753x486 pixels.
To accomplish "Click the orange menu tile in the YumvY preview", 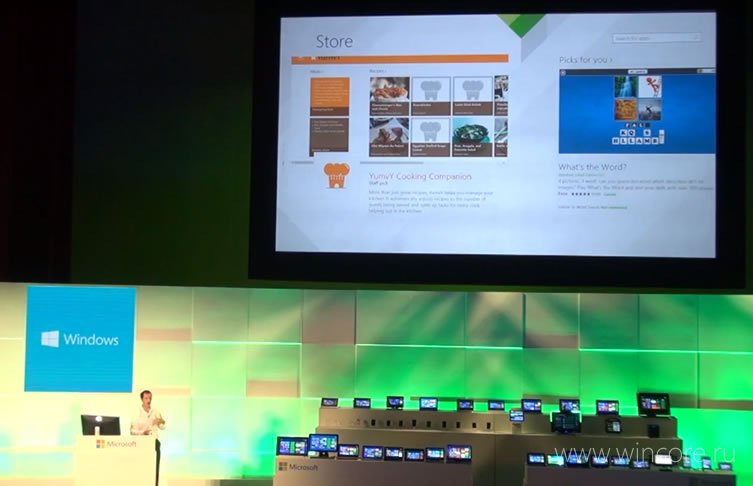I will pos(329,96).
